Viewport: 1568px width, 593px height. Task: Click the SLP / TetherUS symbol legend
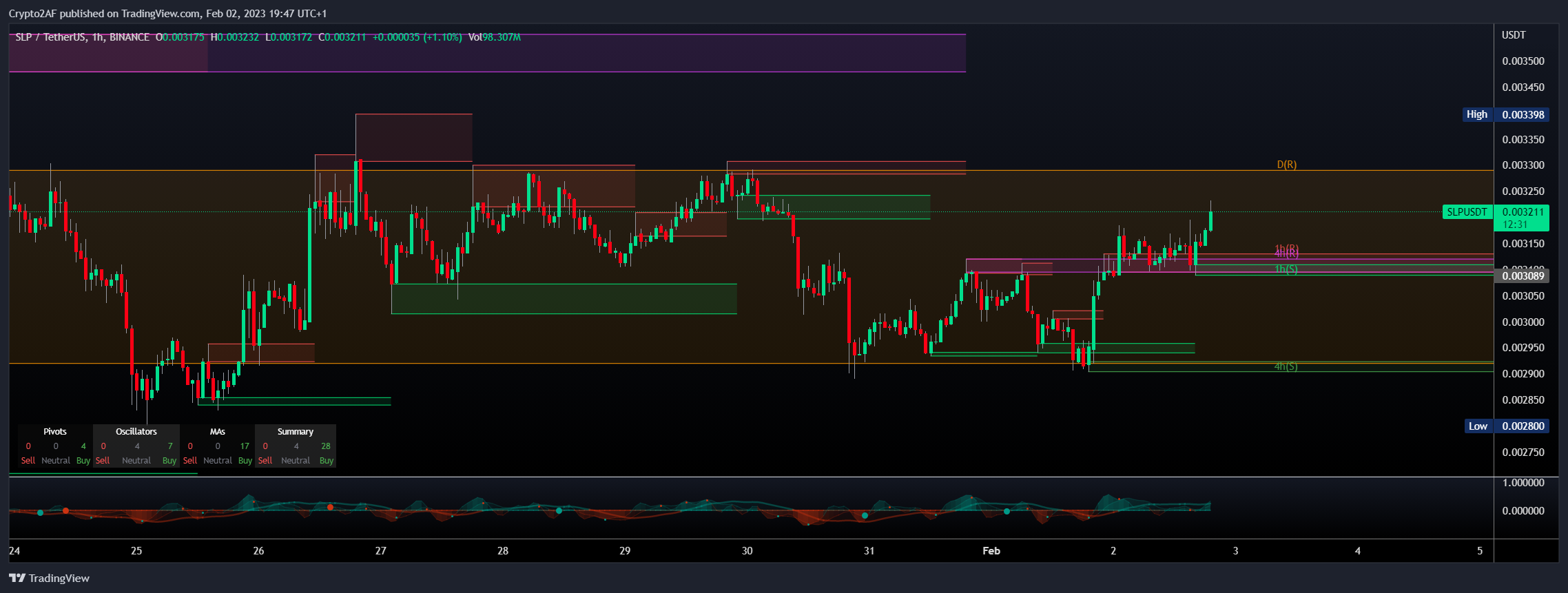tap(82, 37)
